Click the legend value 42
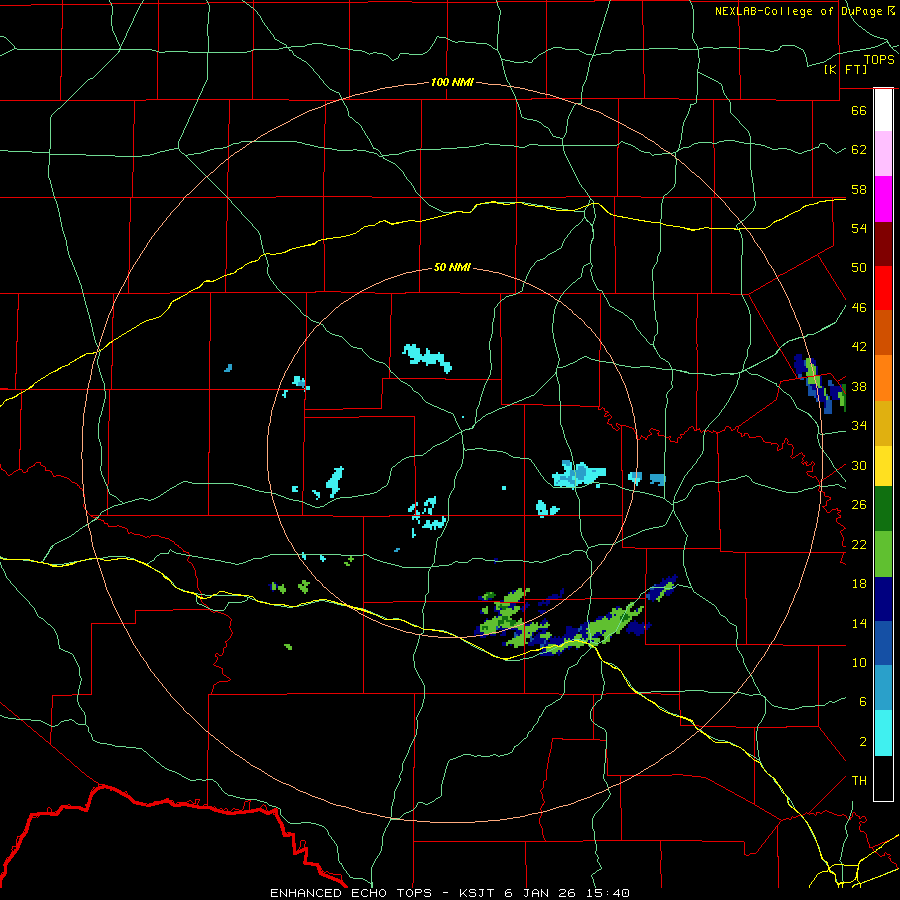 coord(859,347)
